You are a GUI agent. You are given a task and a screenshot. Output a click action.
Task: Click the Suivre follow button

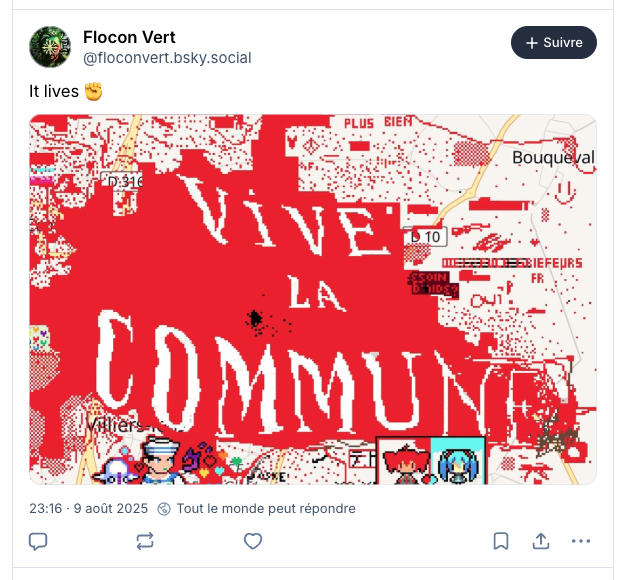554,43
